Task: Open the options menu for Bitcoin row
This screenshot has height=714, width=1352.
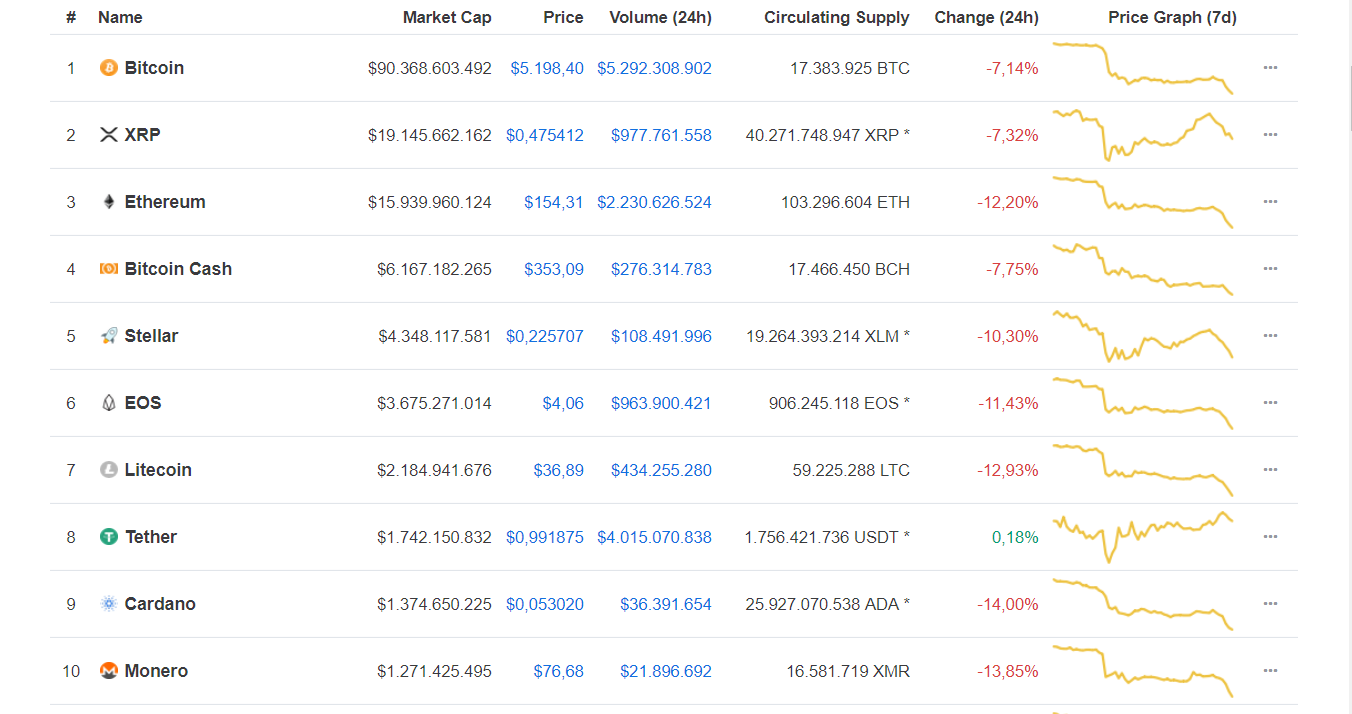Action: click(1270, 68)
